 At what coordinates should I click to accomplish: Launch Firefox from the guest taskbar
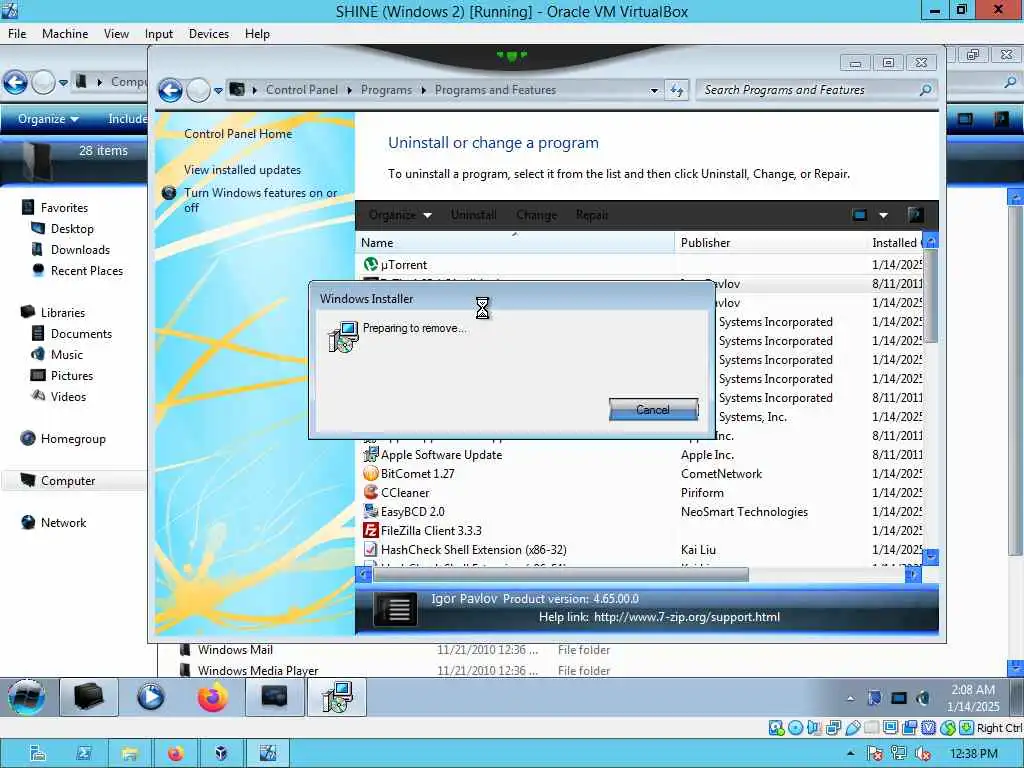pos(213,697)
